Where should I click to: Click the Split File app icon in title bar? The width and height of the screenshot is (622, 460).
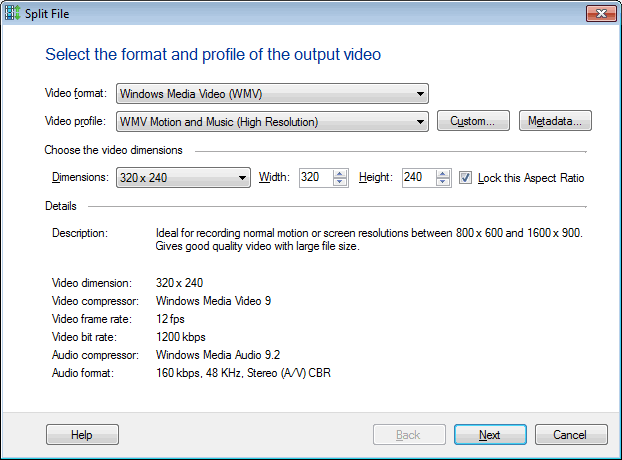[12, 11]
